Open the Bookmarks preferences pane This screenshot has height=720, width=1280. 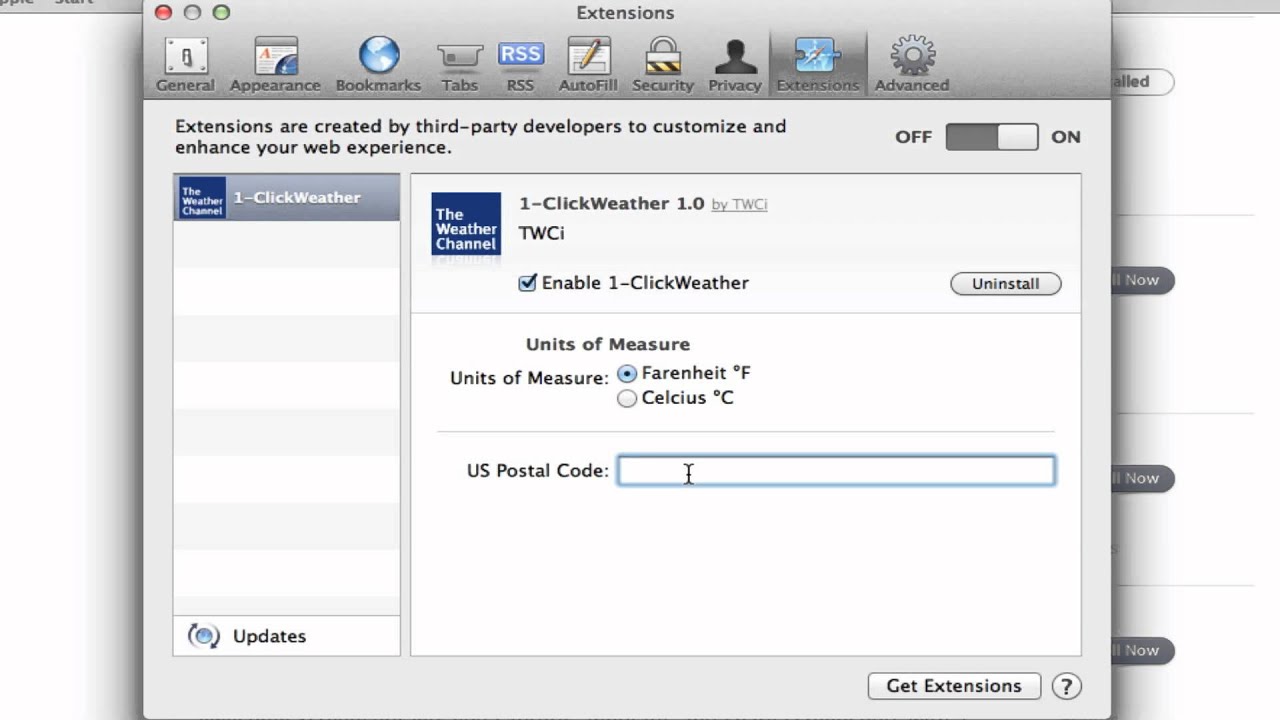pyautogui.click(x=378, y=65)
